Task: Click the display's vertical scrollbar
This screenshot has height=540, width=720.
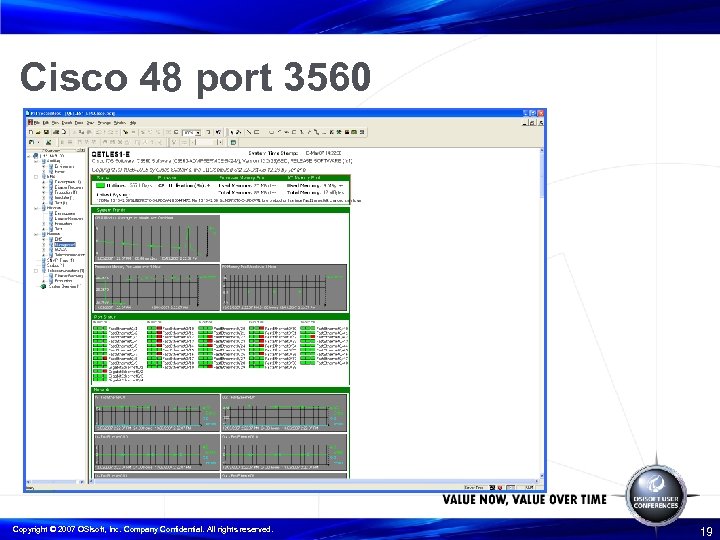Action: pyautogui.click(x=543, y=314)
